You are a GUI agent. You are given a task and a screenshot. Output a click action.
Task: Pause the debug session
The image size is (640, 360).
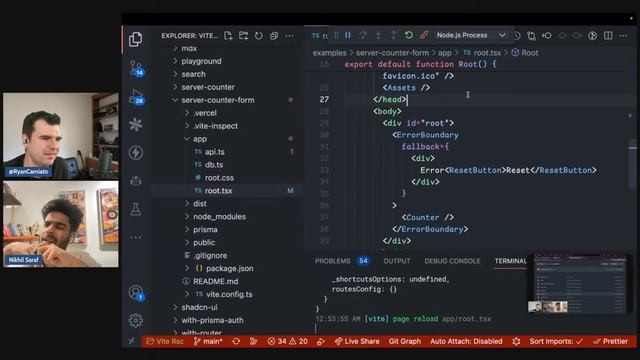348,36
